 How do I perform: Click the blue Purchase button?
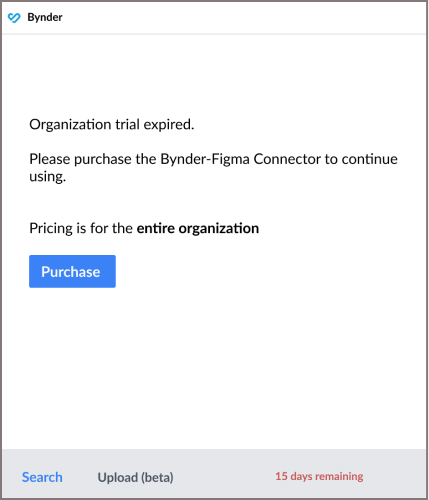[x=72, y=271]
